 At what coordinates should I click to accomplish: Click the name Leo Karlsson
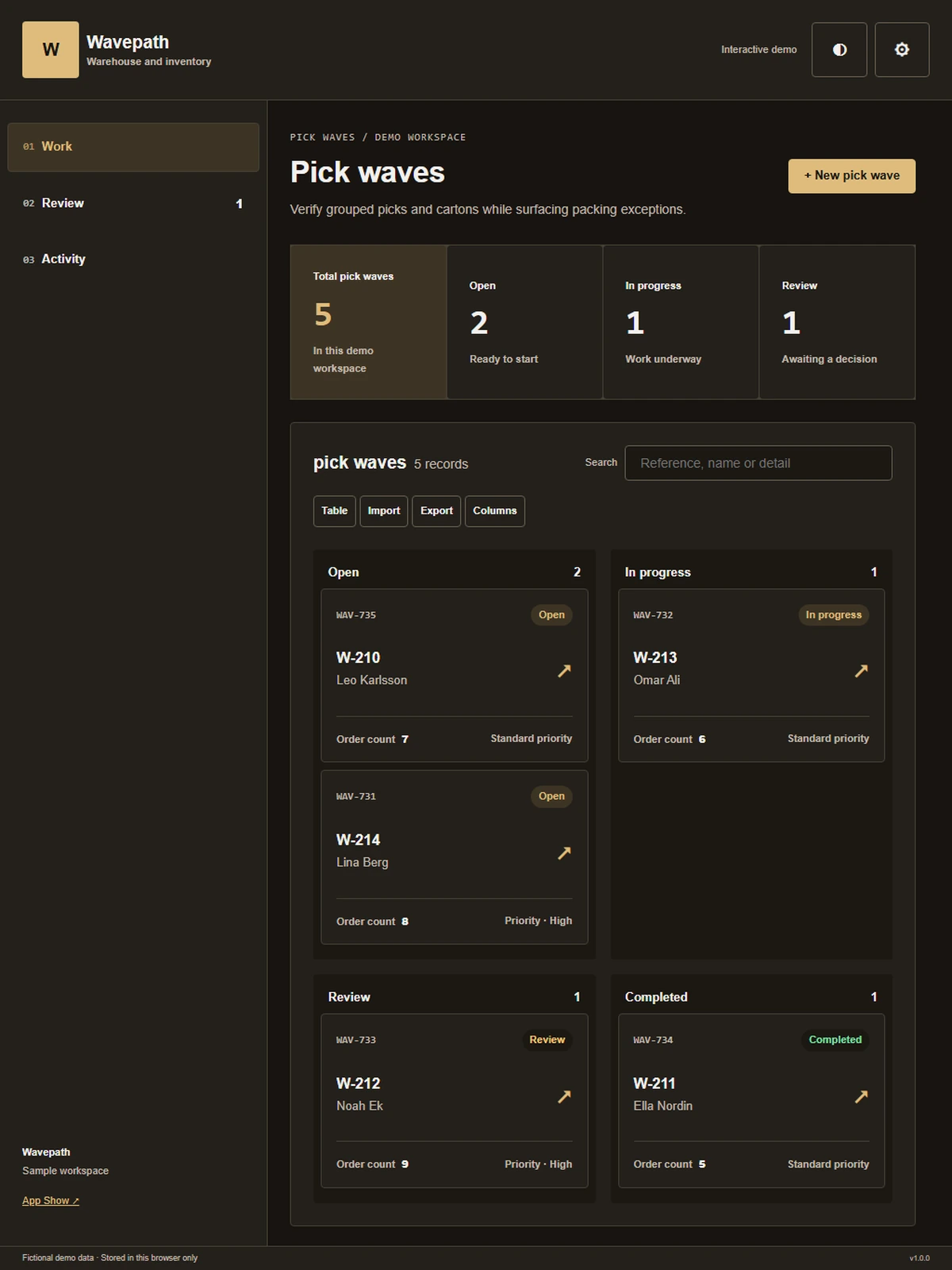click(x=371, y=680)
